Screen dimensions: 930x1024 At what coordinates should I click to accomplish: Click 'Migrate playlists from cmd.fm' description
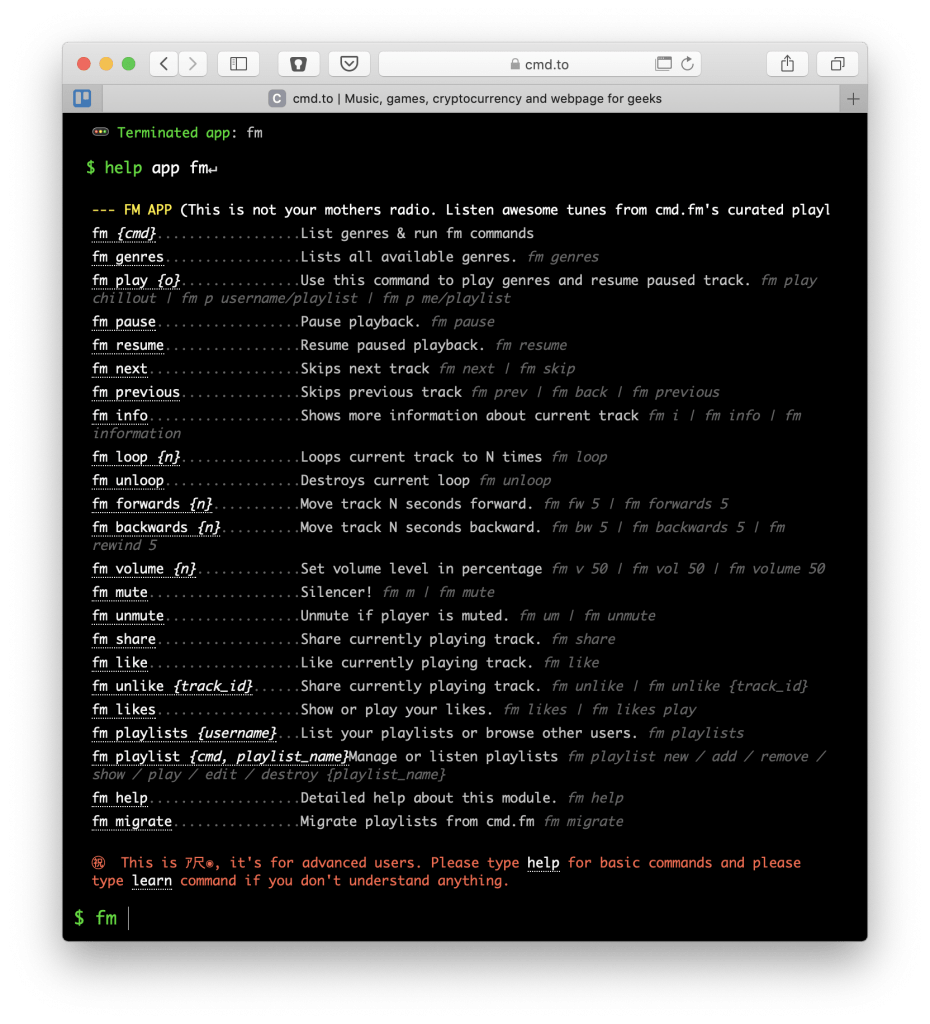(417, 822)
